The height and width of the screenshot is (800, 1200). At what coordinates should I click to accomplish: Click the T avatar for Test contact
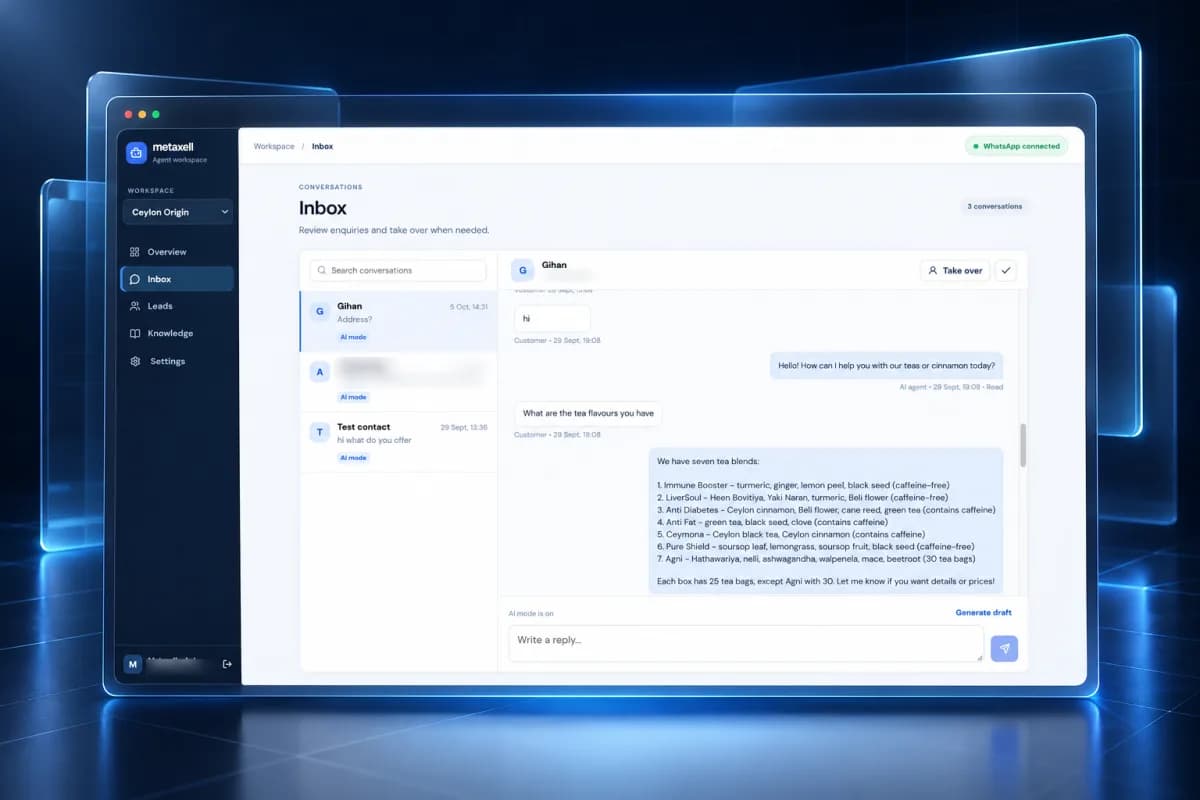320,432
